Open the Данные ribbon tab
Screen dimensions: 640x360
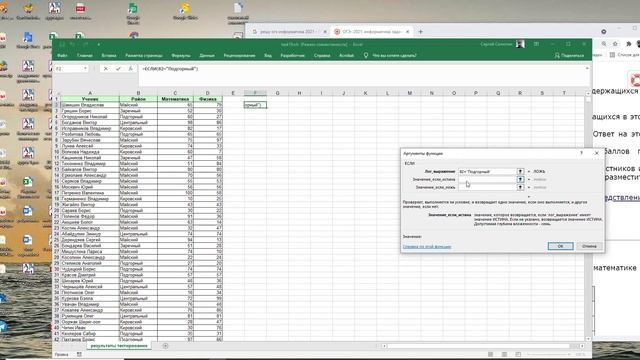(207, 56)
